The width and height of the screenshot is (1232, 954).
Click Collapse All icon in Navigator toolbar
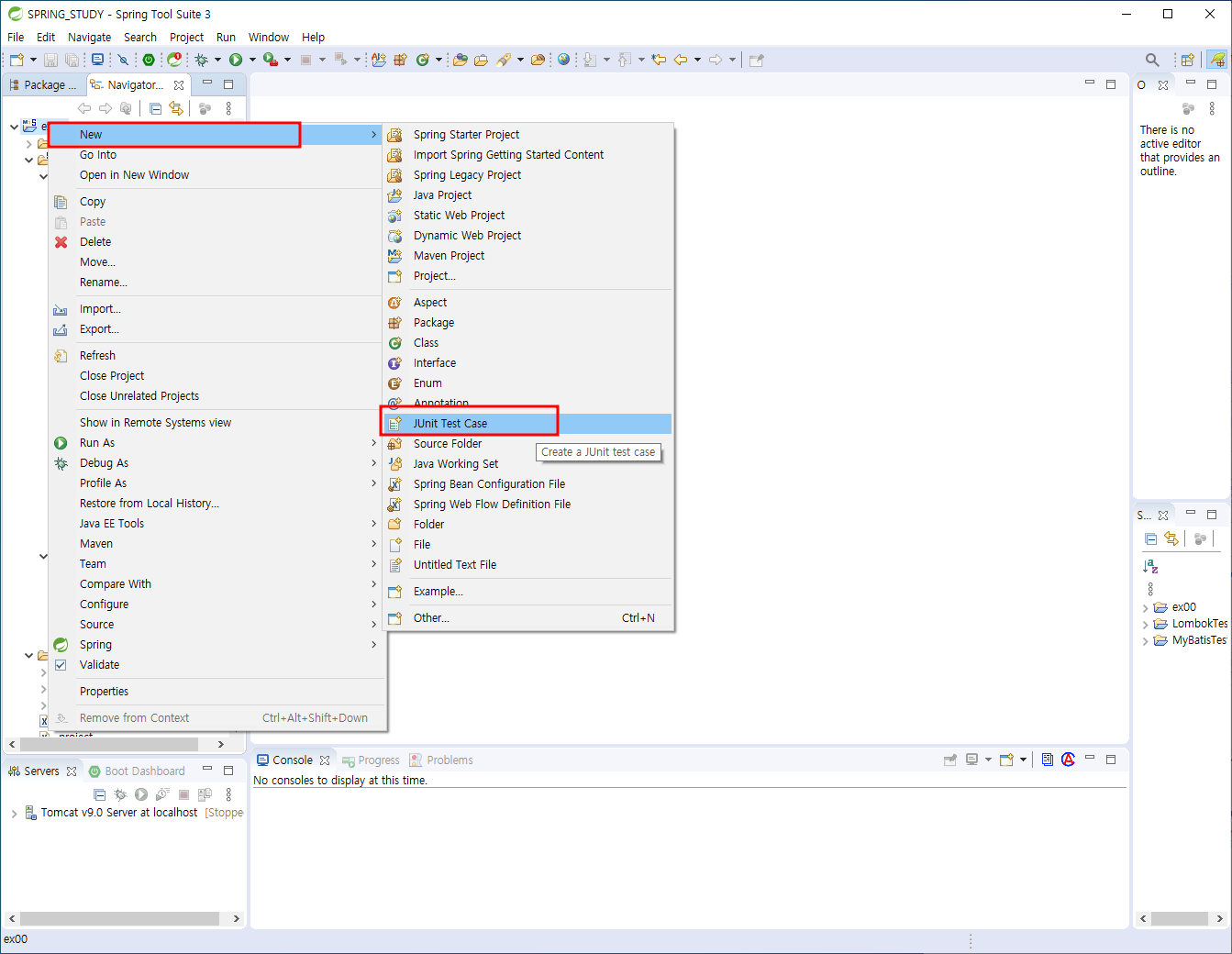pyautogui.click(x=155, y=108)
